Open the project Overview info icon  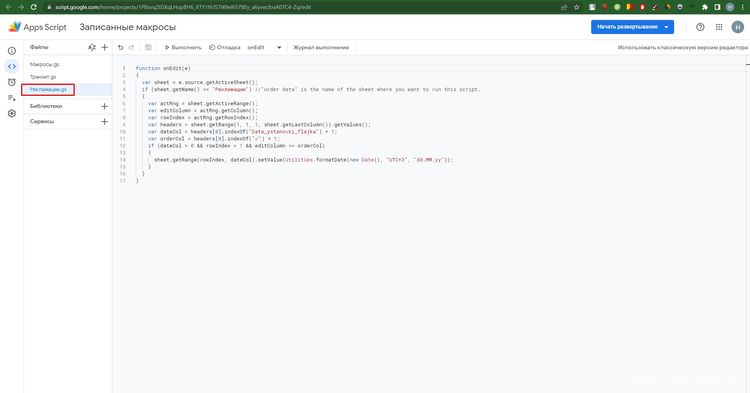tap(11, 51)
